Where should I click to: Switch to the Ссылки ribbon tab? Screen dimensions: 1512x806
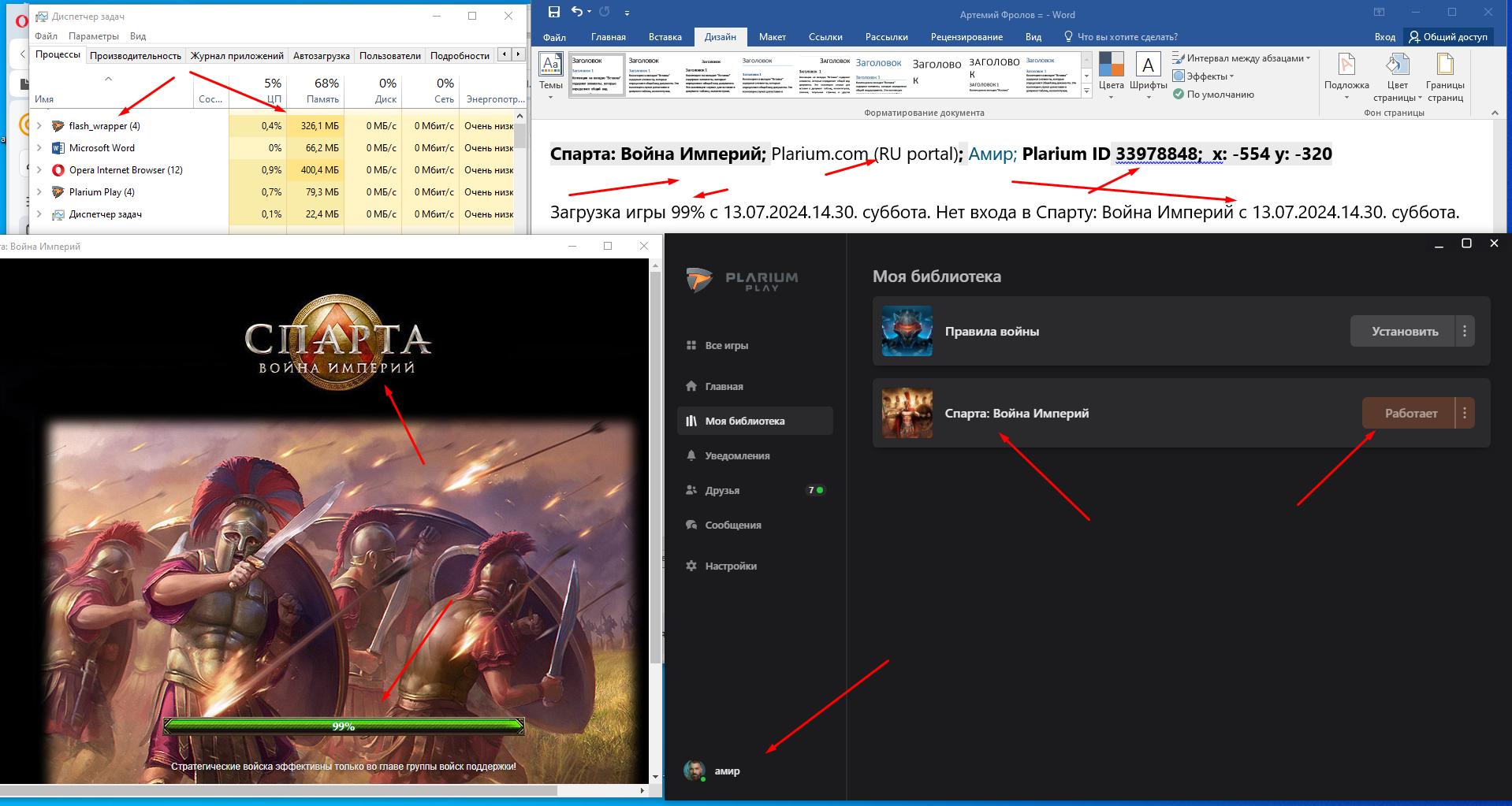[x=825, y=37]
